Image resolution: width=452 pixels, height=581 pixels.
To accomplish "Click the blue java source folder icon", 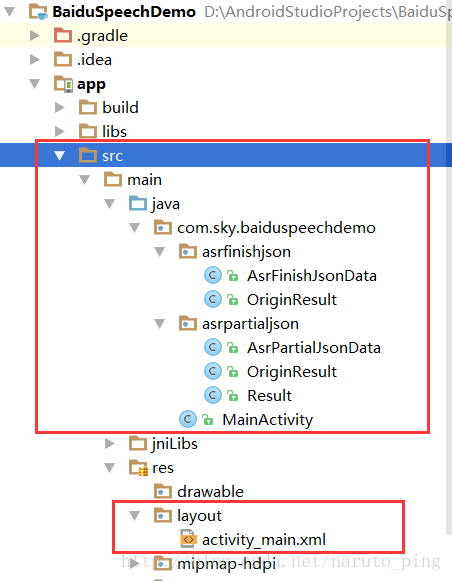I will (x=138, y=203).
